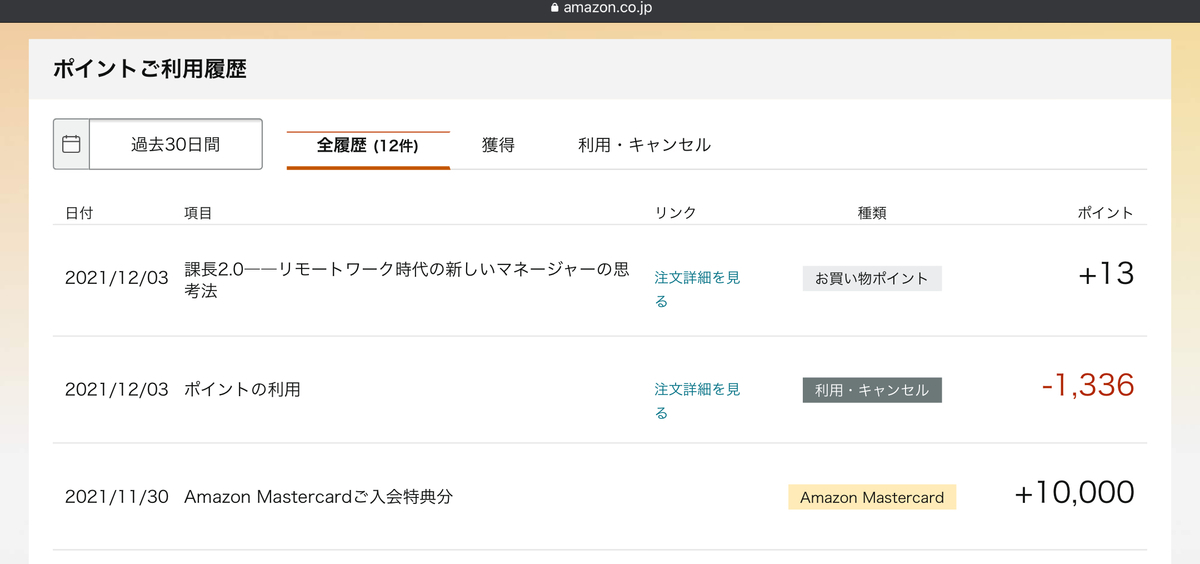Open the 過去30日間 date range selector
This screenshot has height=564, width=1200.
175,144
